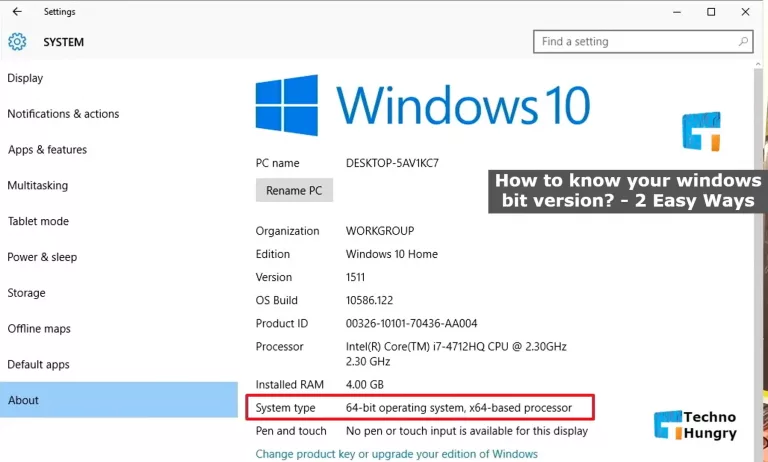Open Notifications & actions
The height and width of the screenshot is (462, 768).
(63, 114)
